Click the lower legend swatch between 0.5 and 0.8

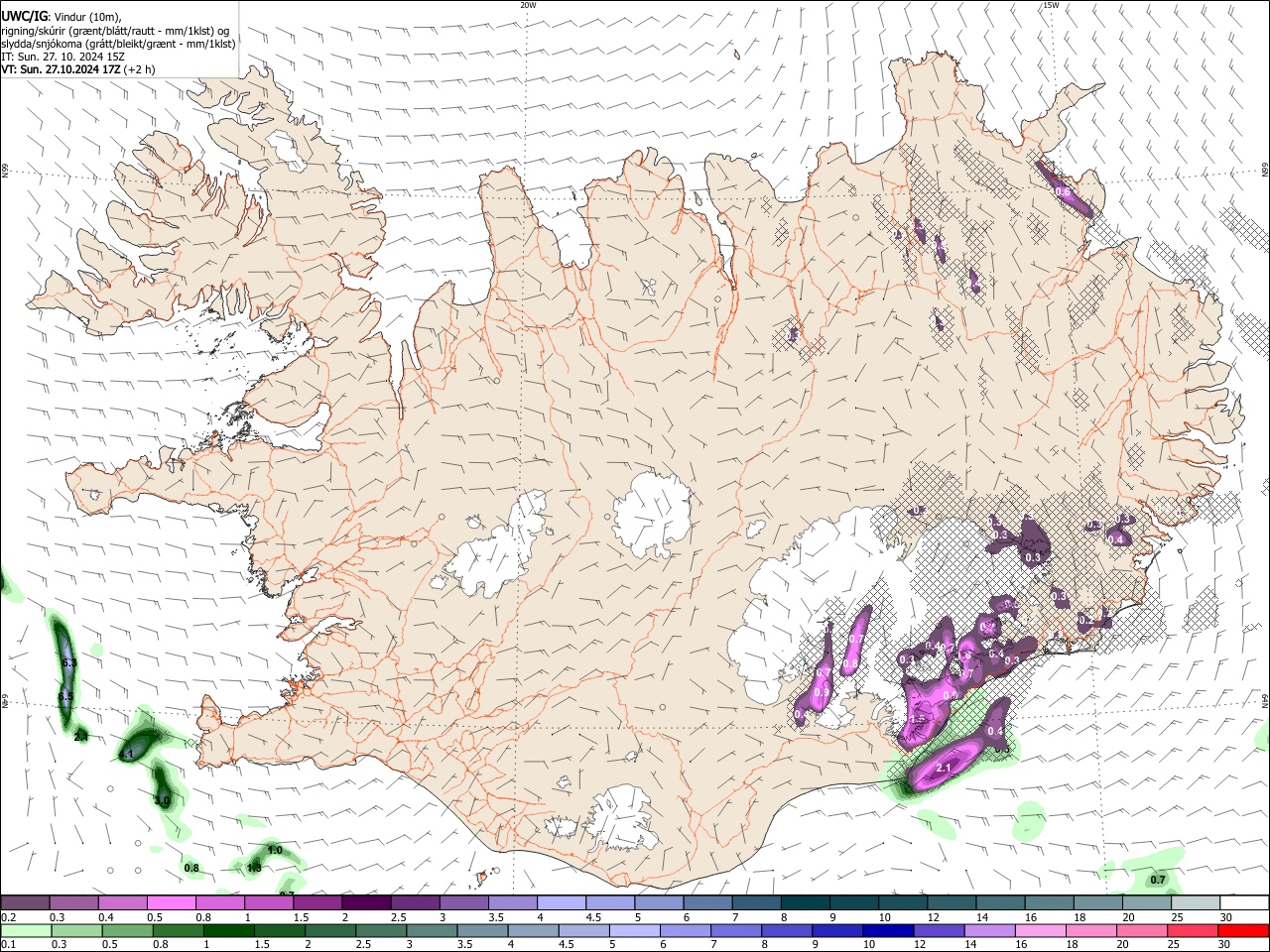click(x=128, y=930)
